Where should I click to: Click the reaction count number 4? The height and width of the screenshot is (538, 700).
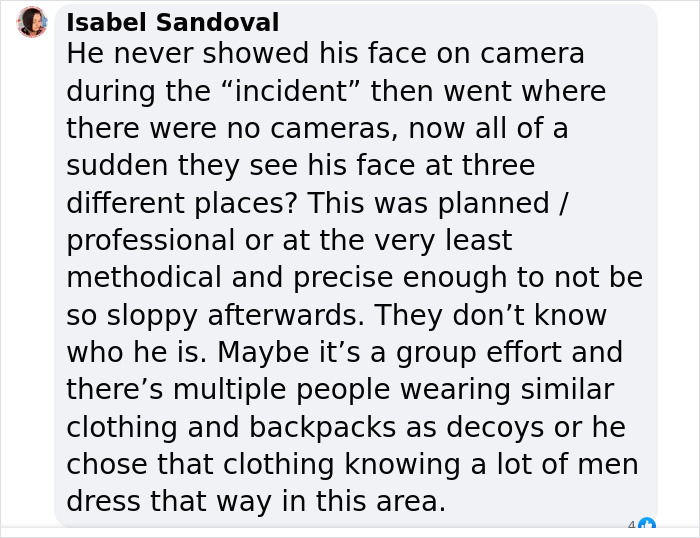coord(632,525)
